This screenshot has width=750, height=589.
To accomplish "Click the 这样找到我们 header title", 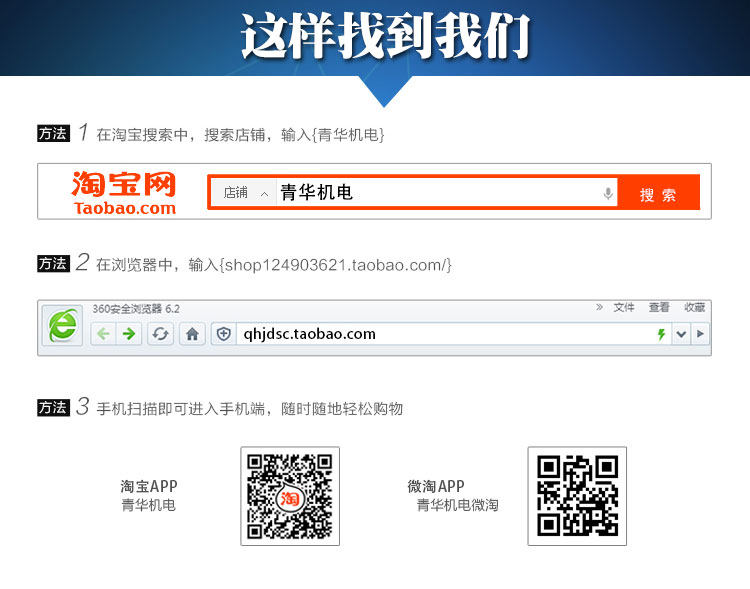I will (386, 36).
